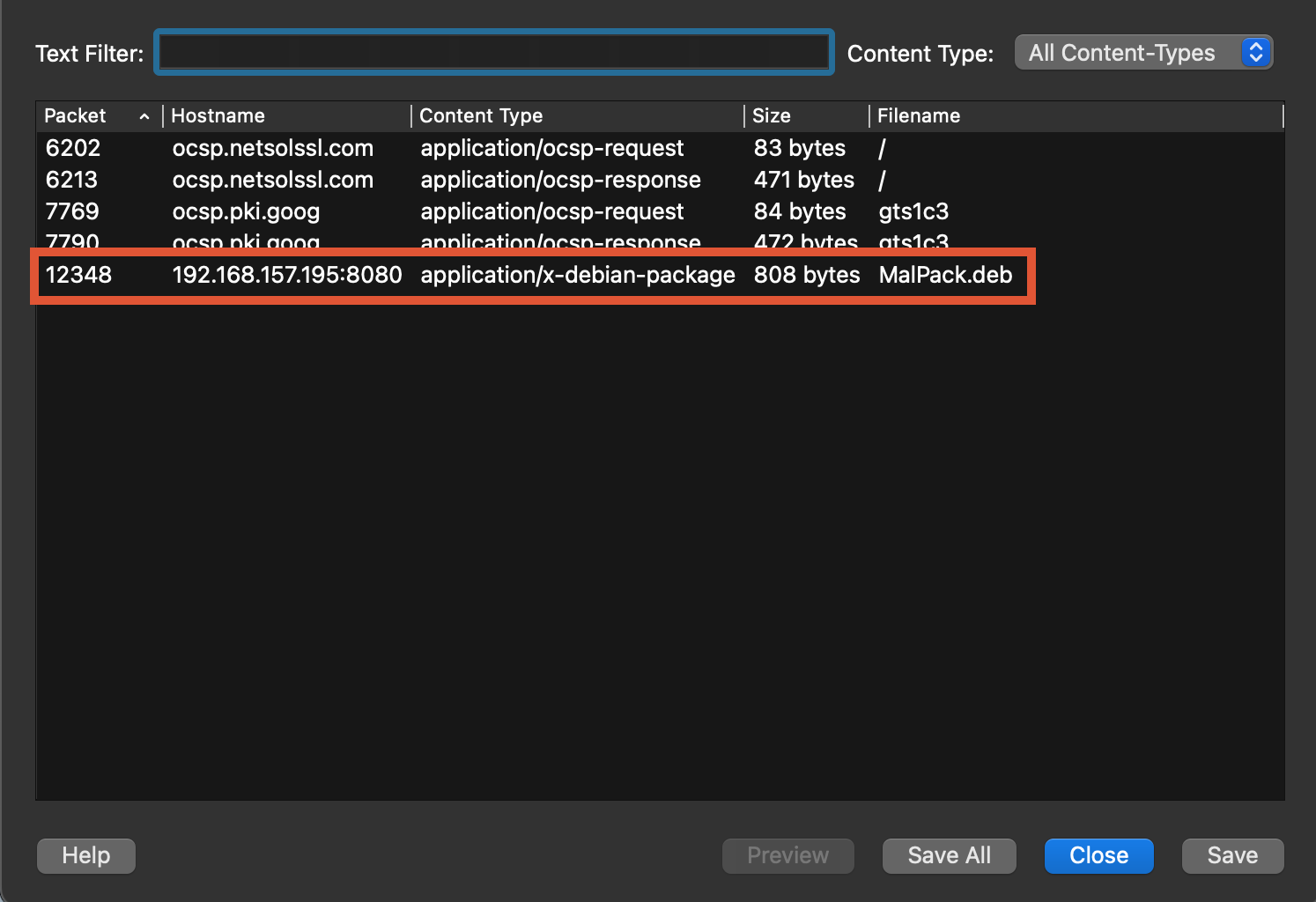
Task: Select packet 6202 row
Action: (660, 148)
